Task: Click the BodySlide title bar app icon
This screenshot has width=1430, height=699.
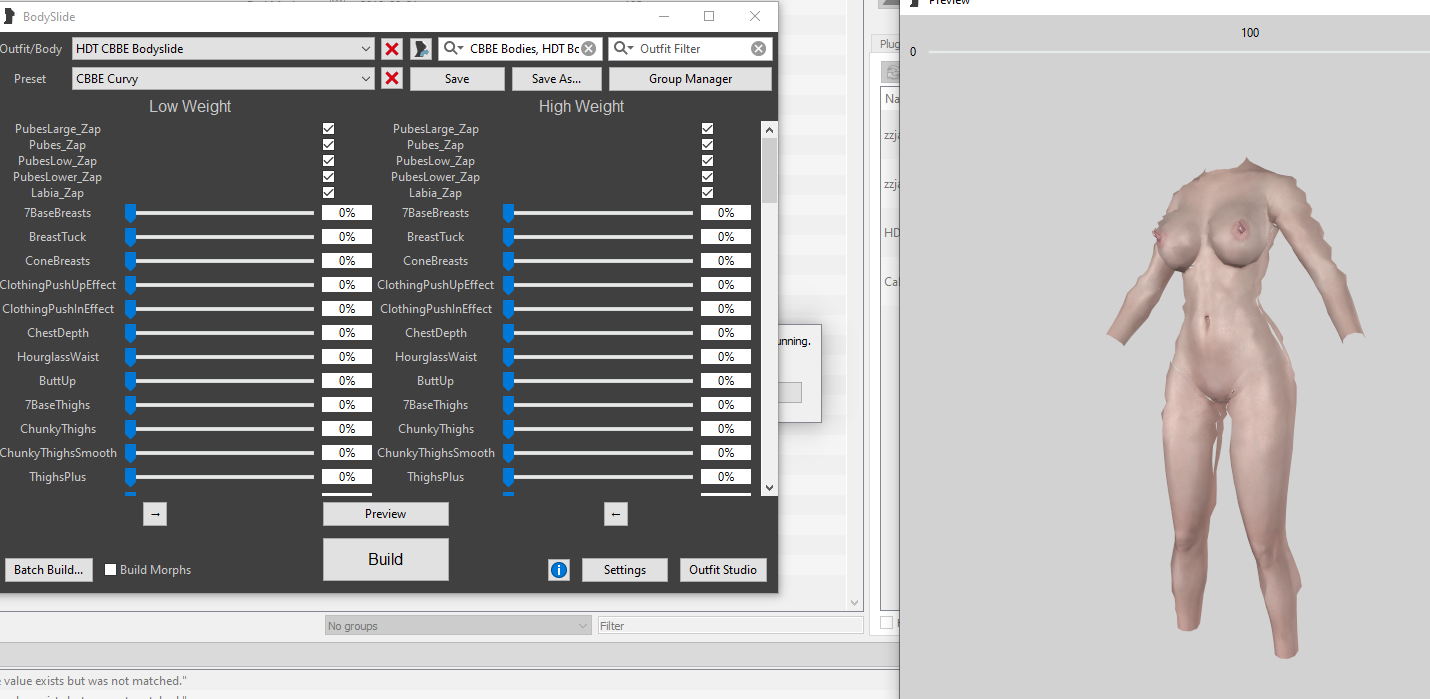Action: pyautogui.click(x=9, y=16)
